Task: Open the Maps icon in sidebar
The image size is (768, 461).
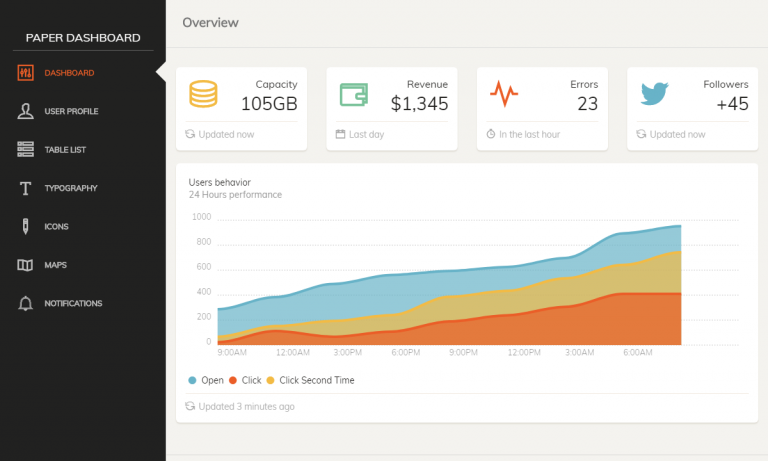Action: pos(25,265)
